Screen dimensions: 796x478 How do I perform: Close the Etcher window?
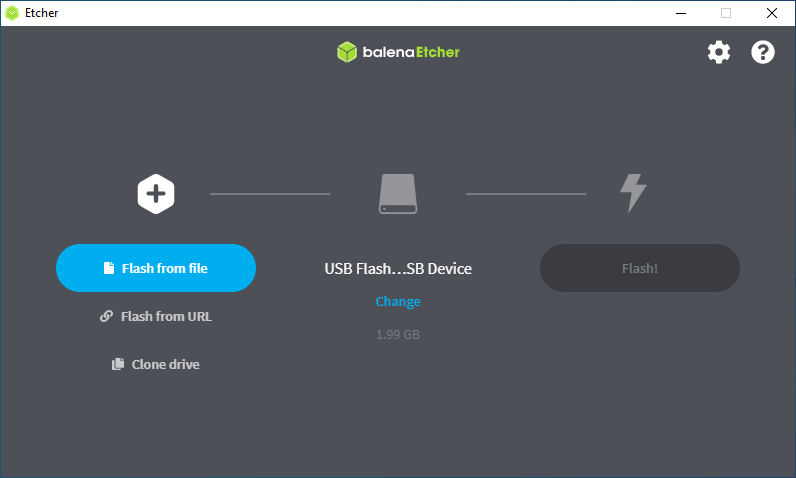click(x=772, y=13)
